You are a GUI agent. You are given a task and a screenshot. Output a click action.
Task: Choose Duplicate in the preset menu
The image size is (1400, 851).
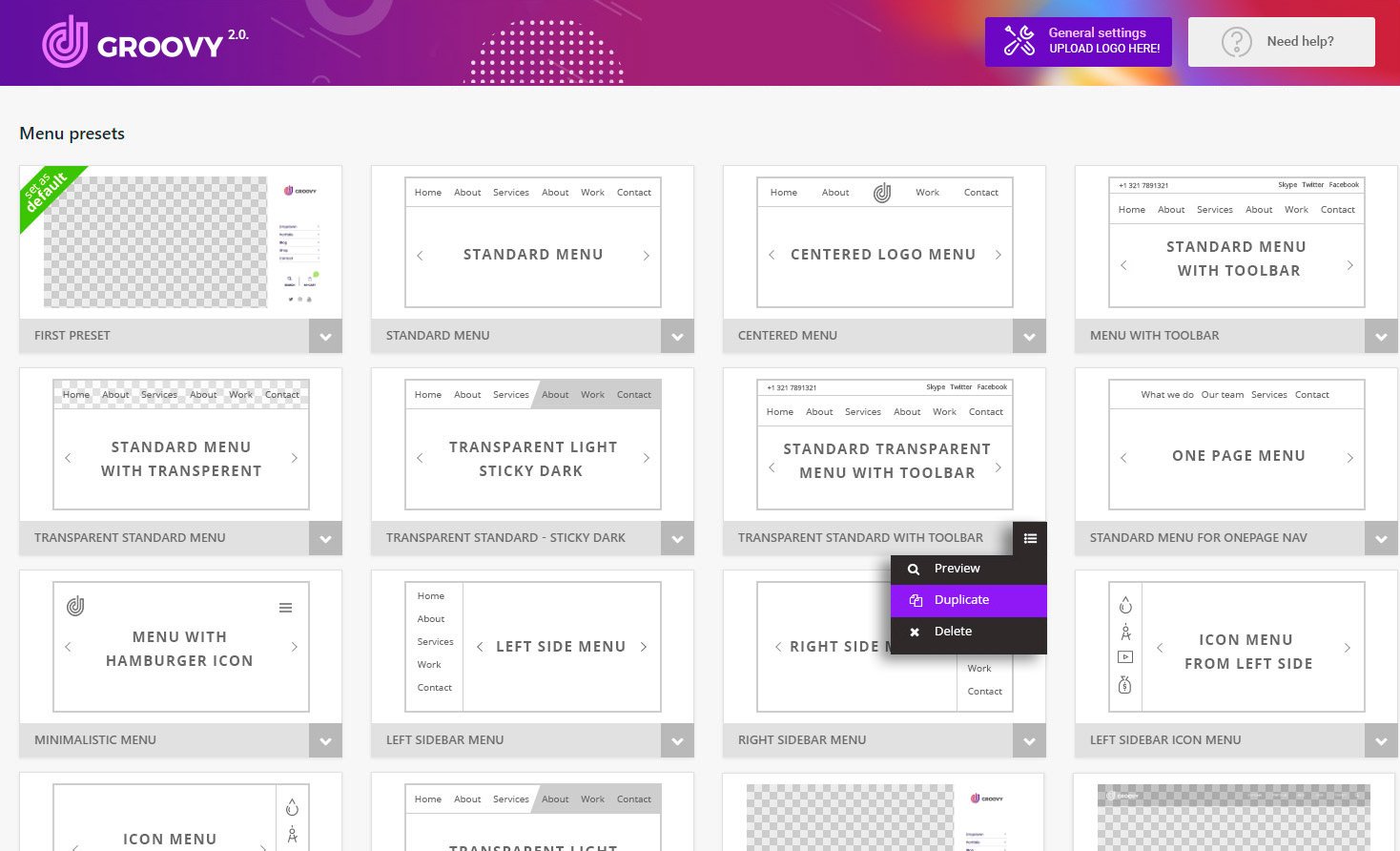pyautogui.click(x=961, y=600)
